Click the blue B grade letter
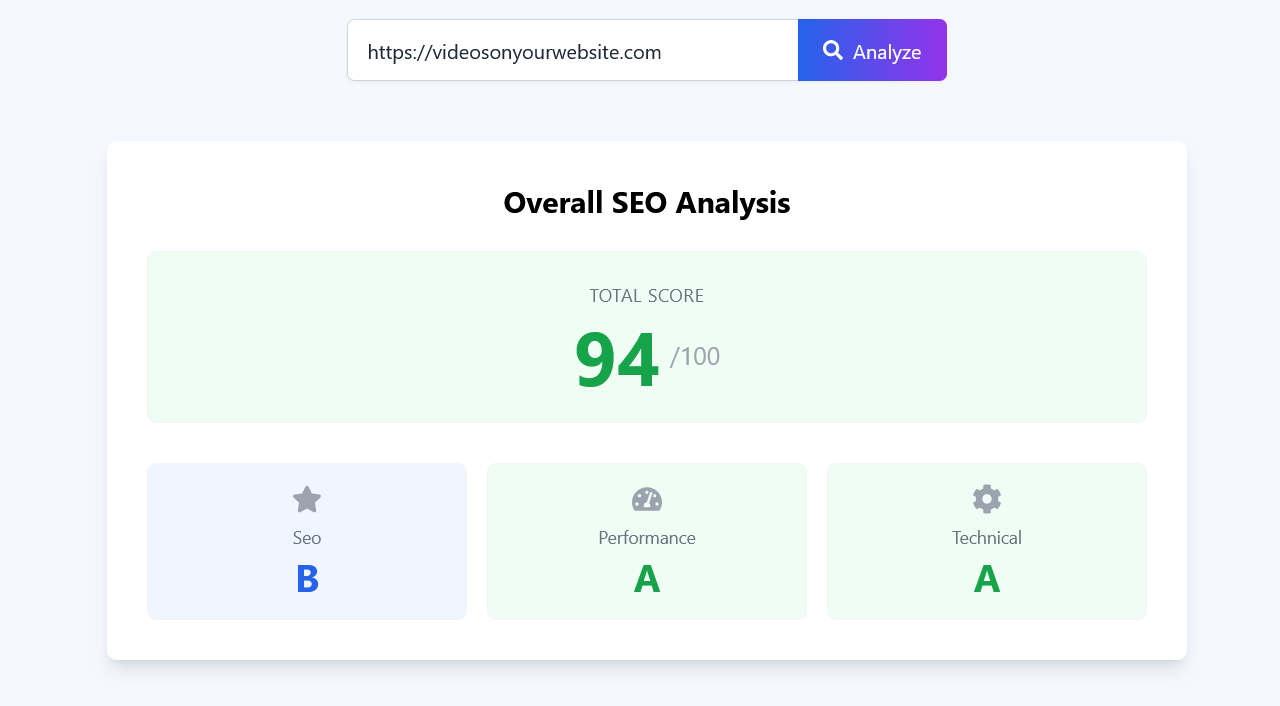 pyautogui.click(x=307, y=580)
